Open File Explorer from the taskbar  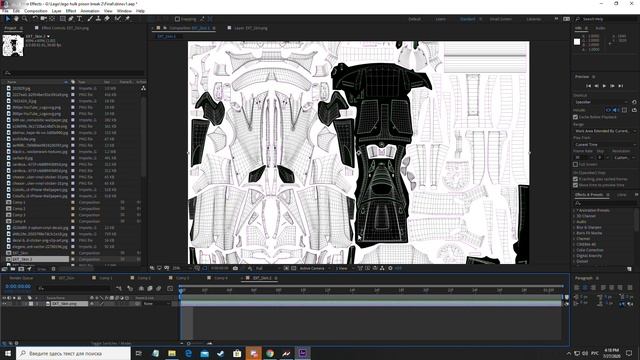172,353
